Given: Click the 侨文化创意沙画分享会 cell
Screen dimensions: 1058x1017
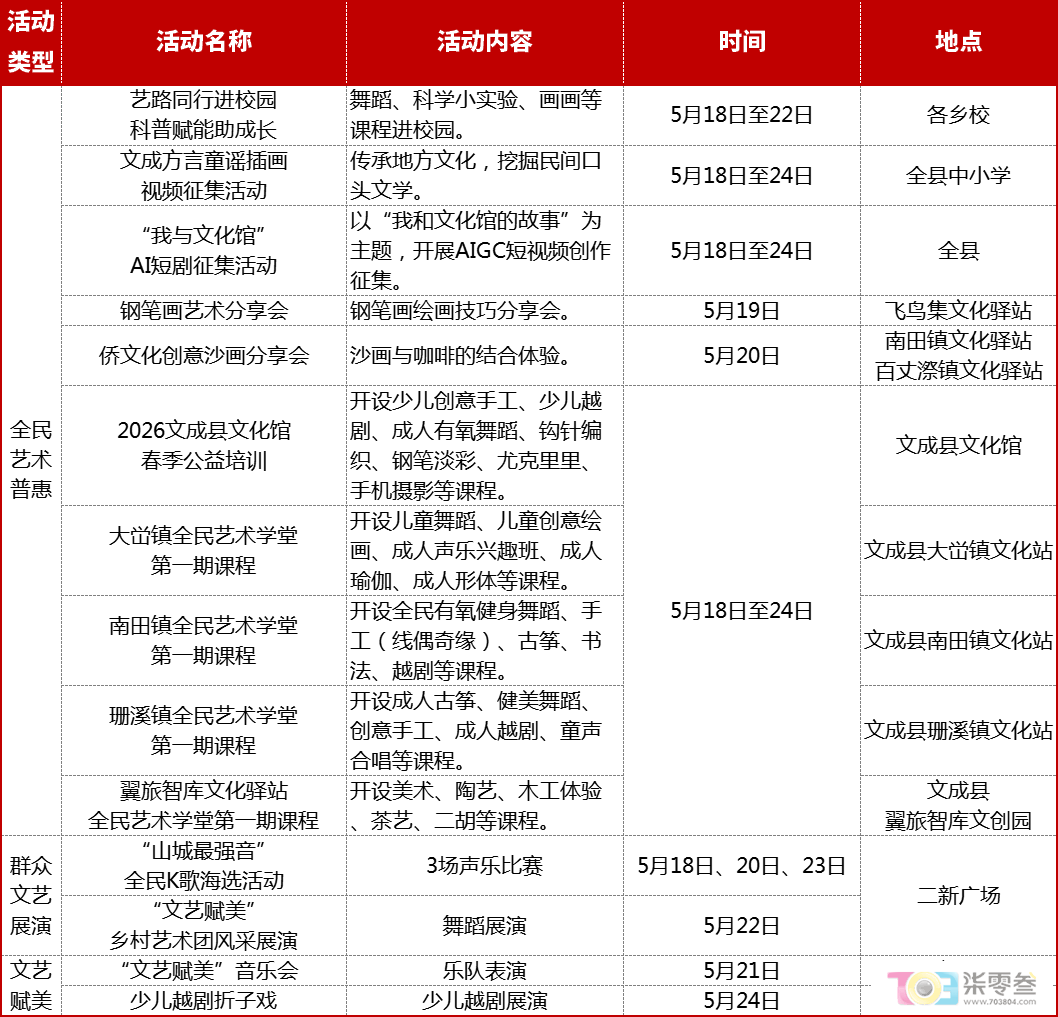Looking at the screenshot, I should click(204, 356).
